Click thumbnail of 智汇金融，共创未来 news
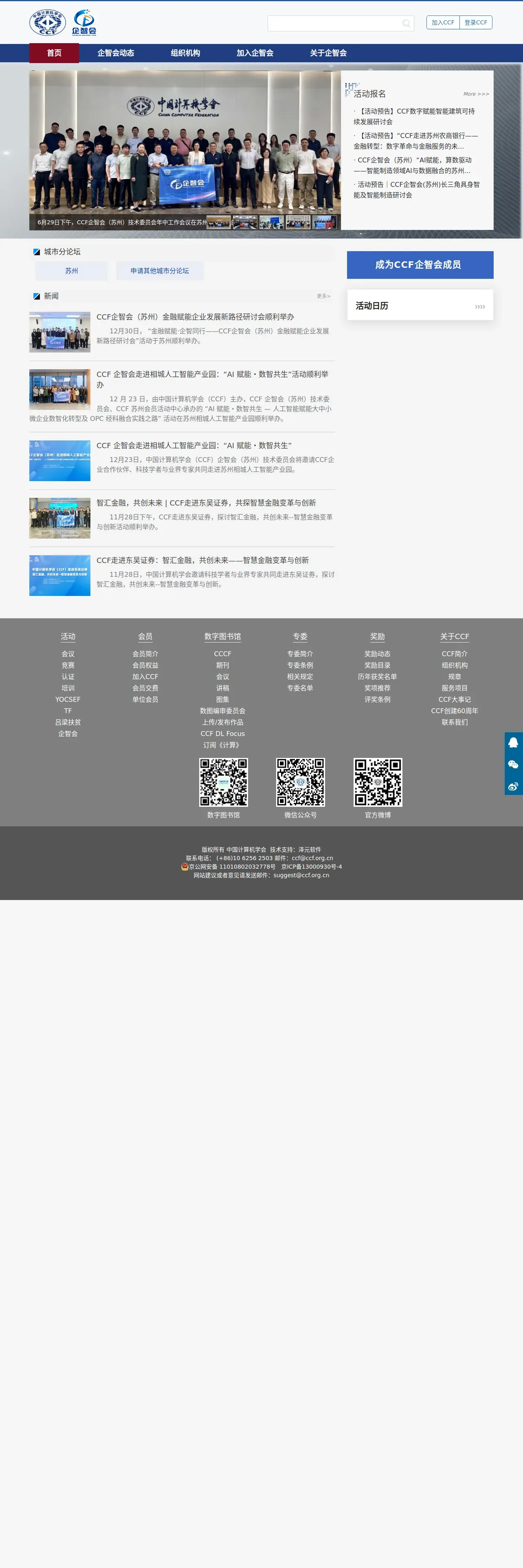Image resolution: width=523 pixels, height=1568 pixels. [x=59, y=518]
